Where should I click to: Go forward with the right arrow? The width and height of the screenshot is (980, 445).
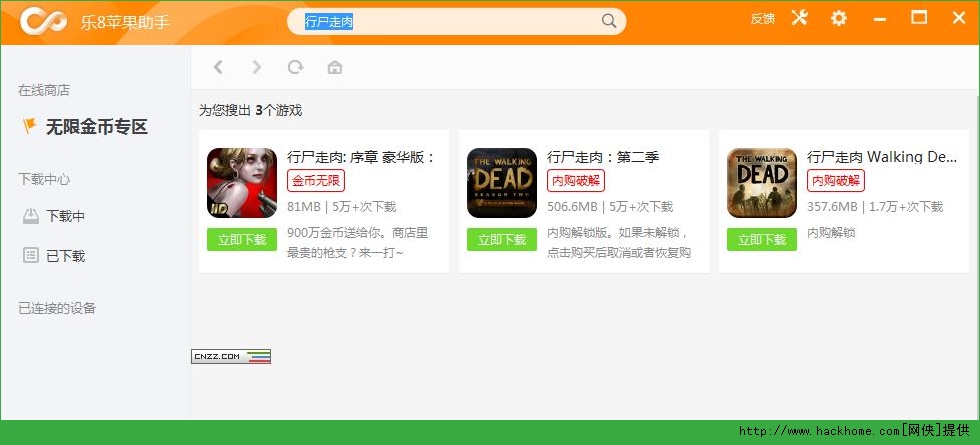tap(257, 67)
